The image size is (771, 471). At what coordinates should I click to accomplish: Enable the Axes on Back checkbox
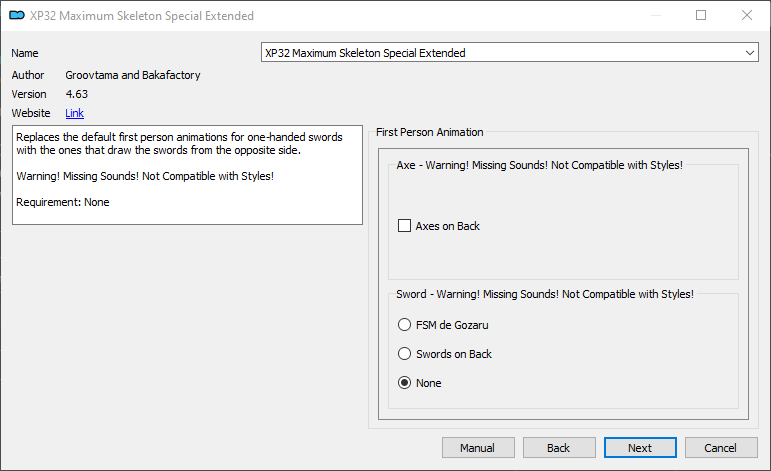(405, 226)
